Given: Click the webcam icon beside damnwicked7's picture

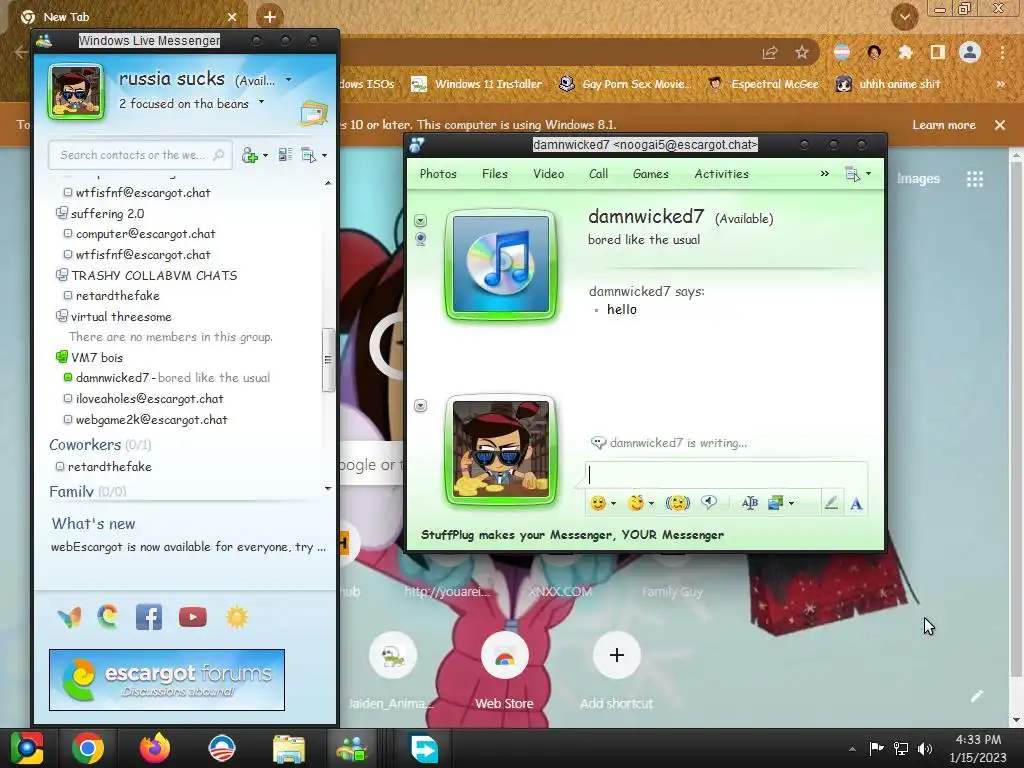Looking at the screenshot, I should point(421,238).
